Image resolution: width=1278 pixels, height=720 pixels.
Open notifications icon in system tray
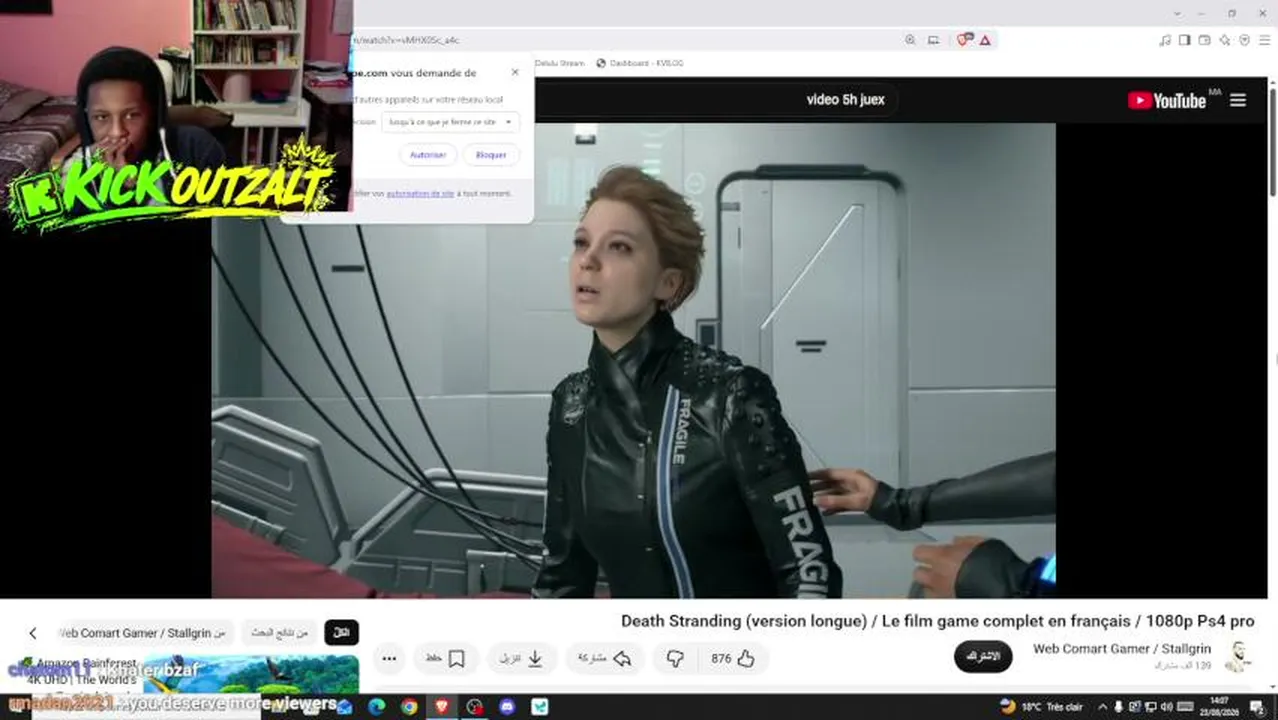pos(1257,707)
